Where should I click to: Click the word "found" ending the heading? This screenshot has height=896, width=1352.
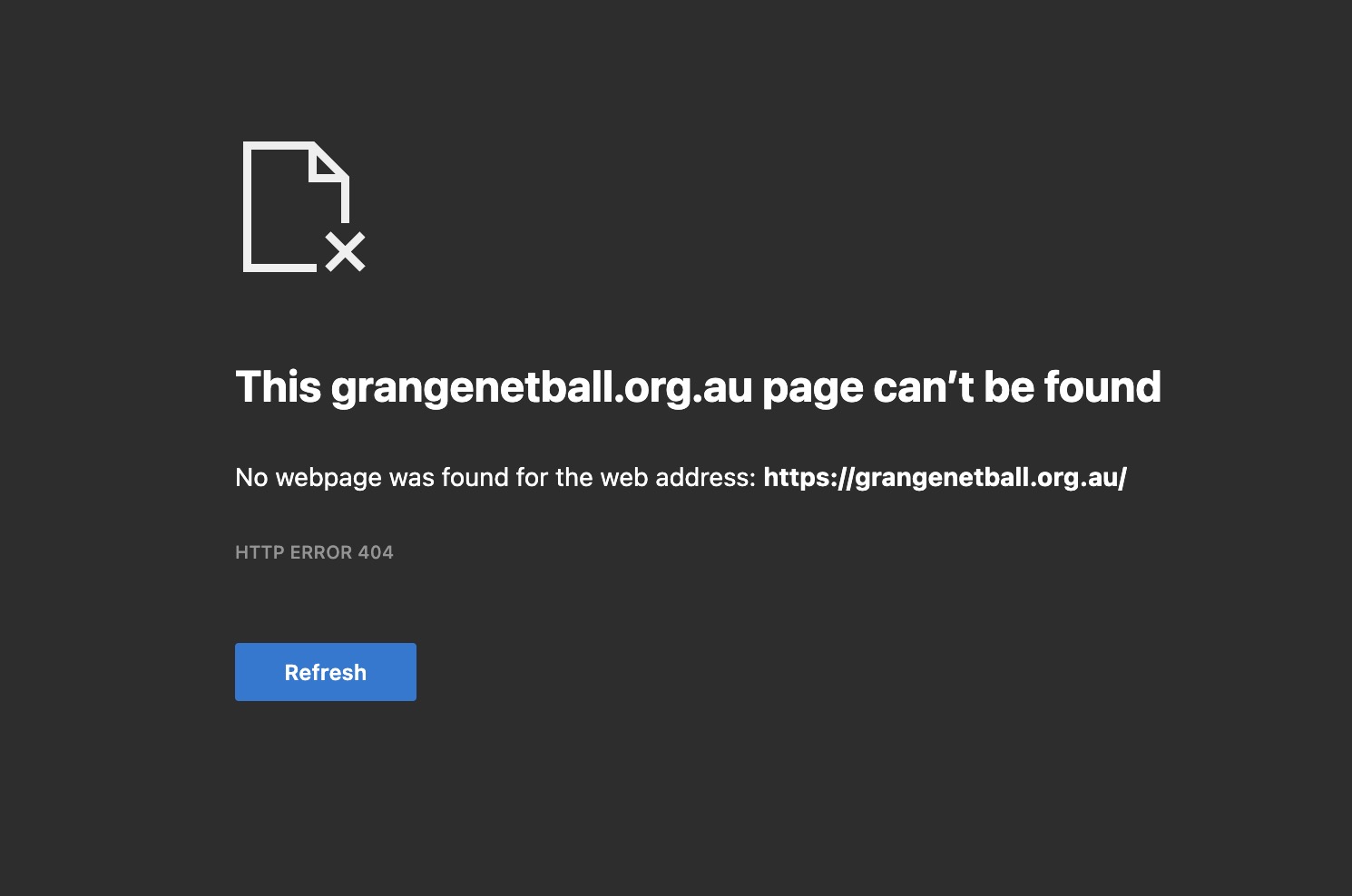point(1102,387)
